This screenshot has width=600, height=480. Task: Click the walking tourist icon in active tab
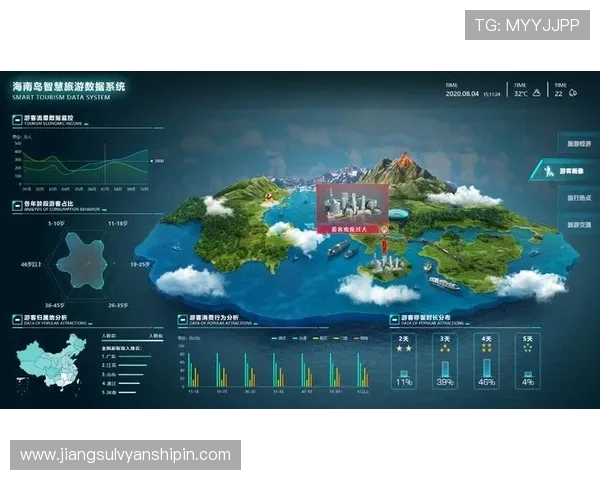tap(549, 171)
